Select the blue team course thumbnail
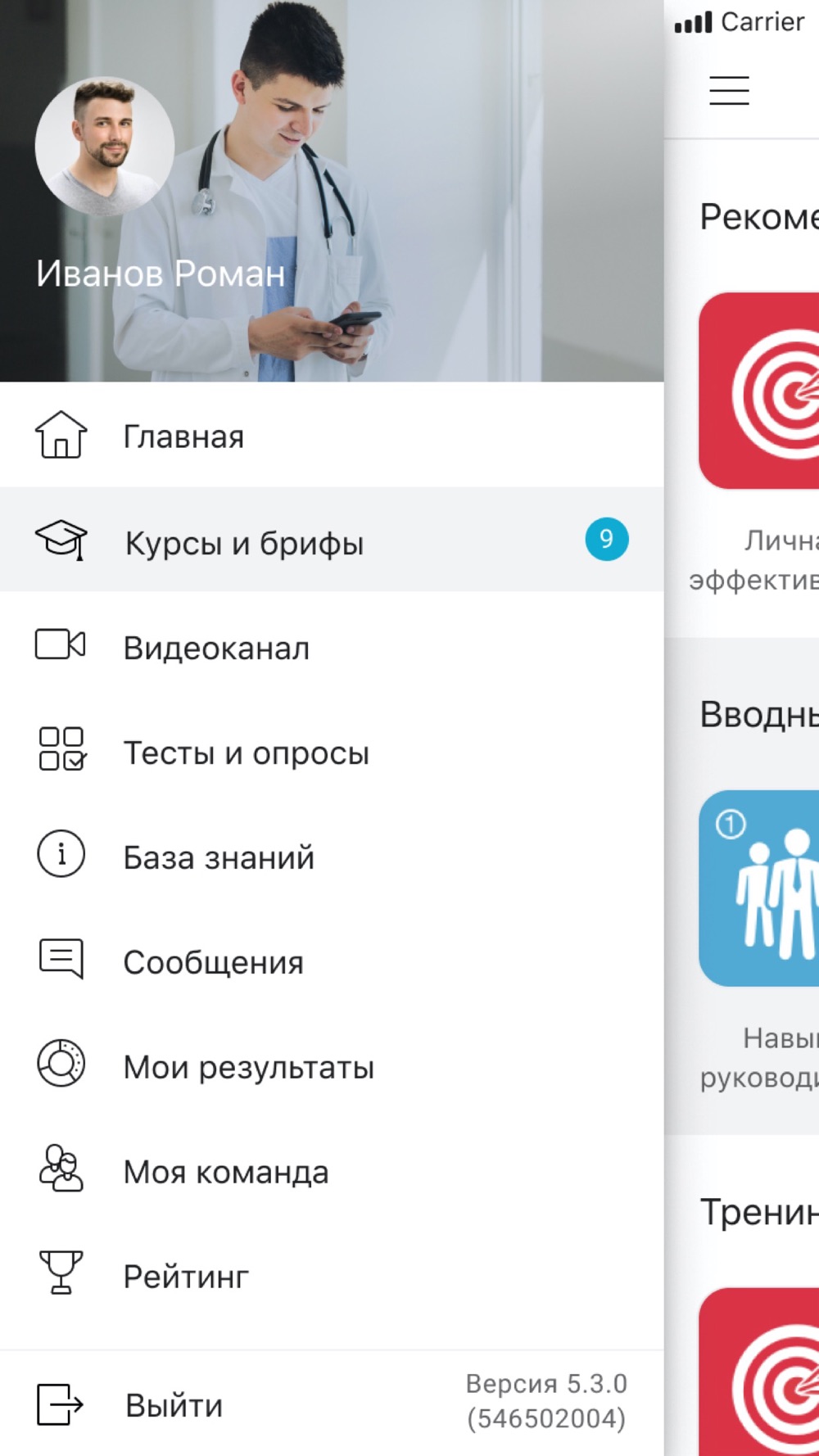The image size is (819, 1456). [x=759, y=889]
